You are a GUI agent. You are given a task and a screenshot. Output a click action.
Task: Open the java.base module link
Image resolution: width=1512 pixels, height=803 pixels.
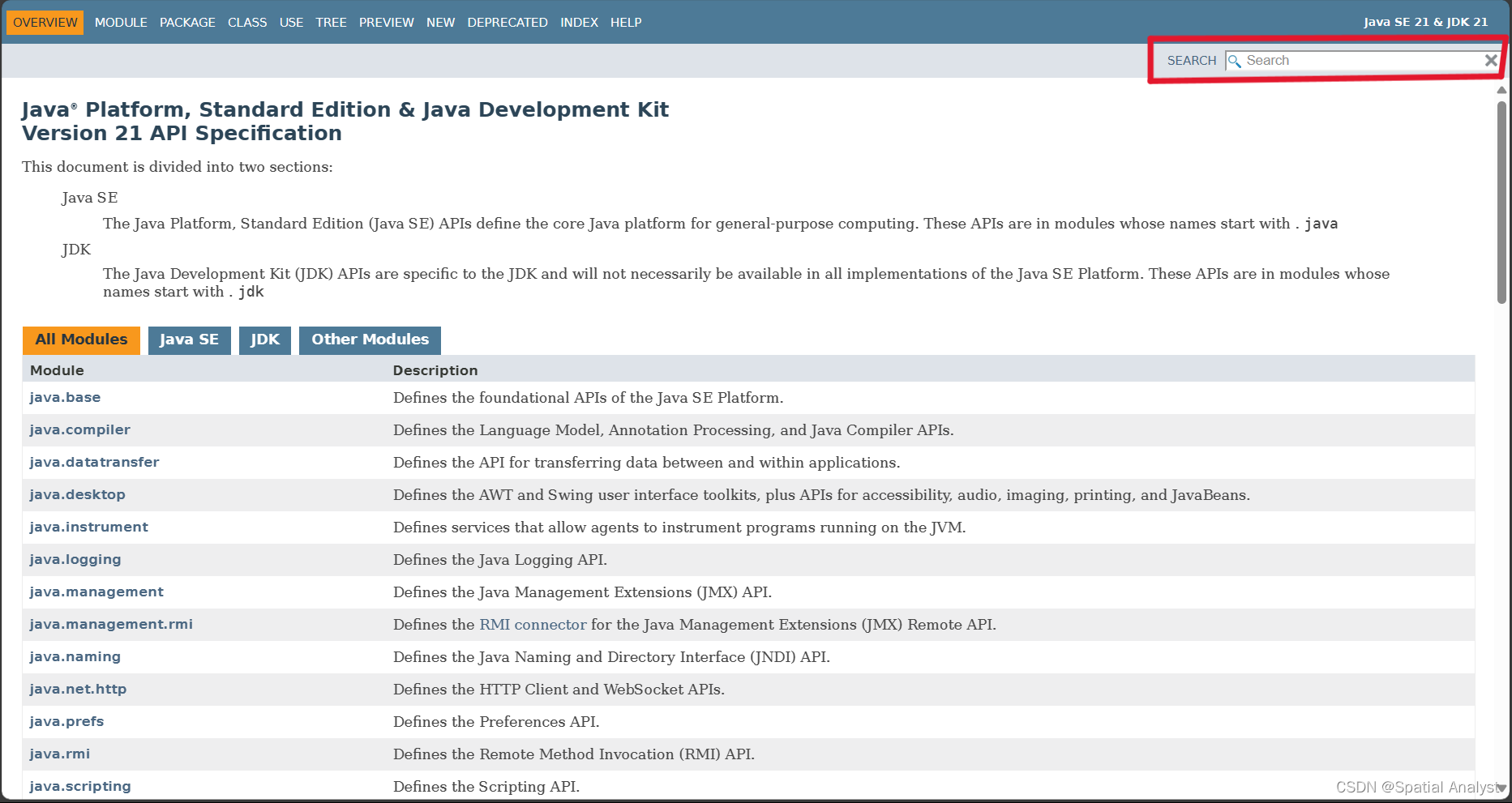65,397
